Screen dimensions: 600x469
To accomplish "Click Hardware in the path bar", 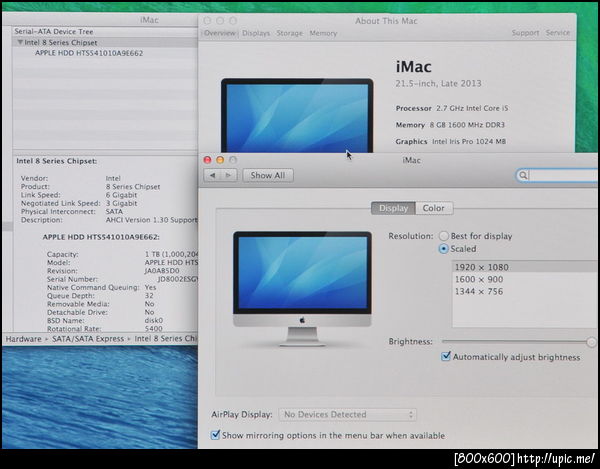I will pos(23,339).
